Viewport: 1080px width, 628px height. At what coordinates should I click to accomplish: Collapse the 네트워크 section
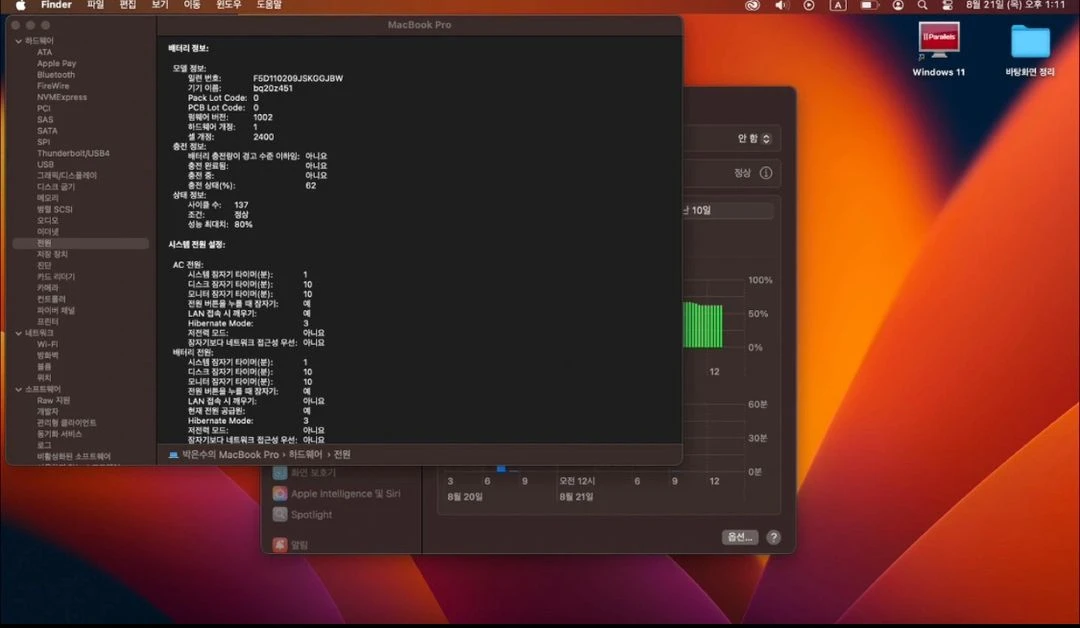(x=19, y=333)
